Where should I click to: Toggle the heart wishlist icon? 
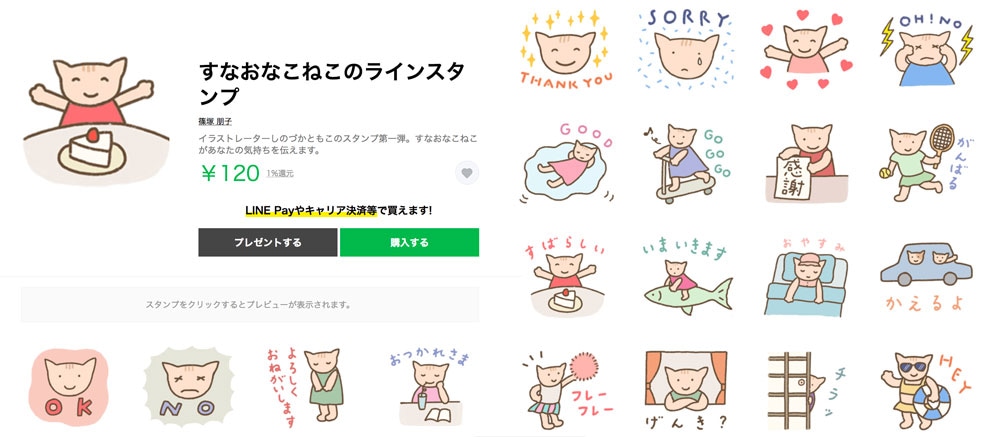coord(467,173)
